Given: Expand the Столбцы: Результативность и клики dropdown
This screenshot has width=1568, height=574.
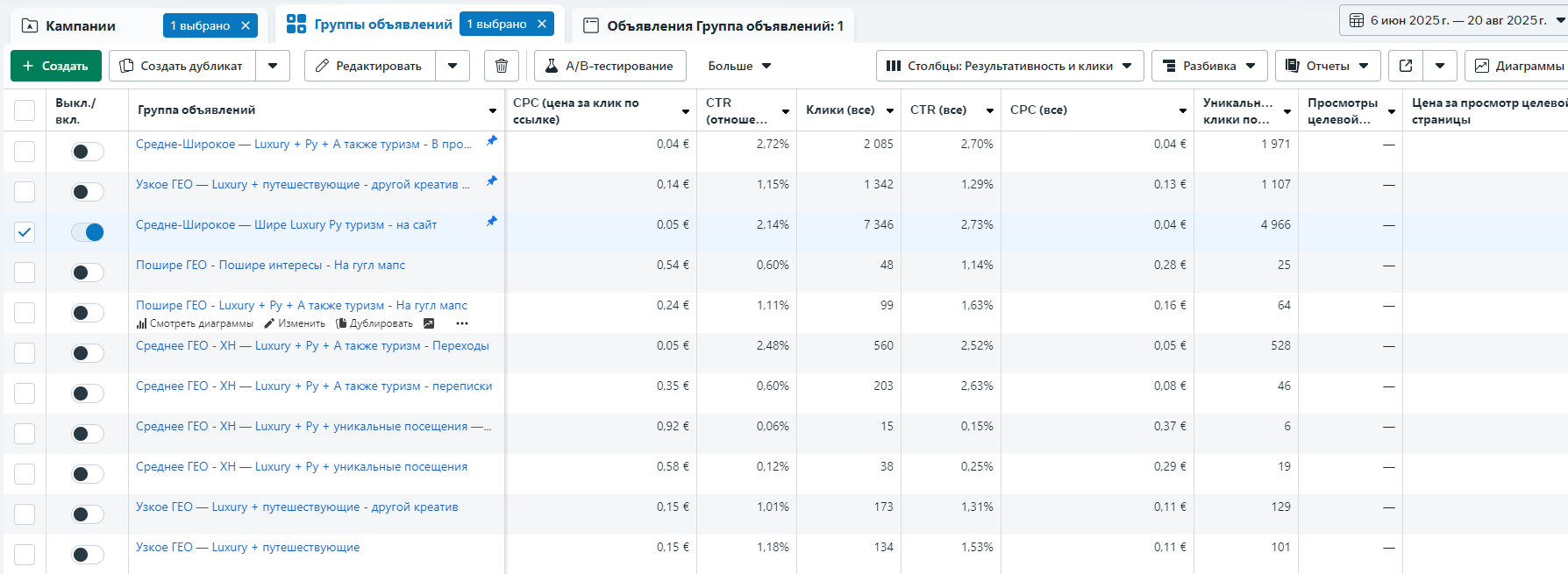Looking at the screenshot, I should click(x=1009, y=66).
